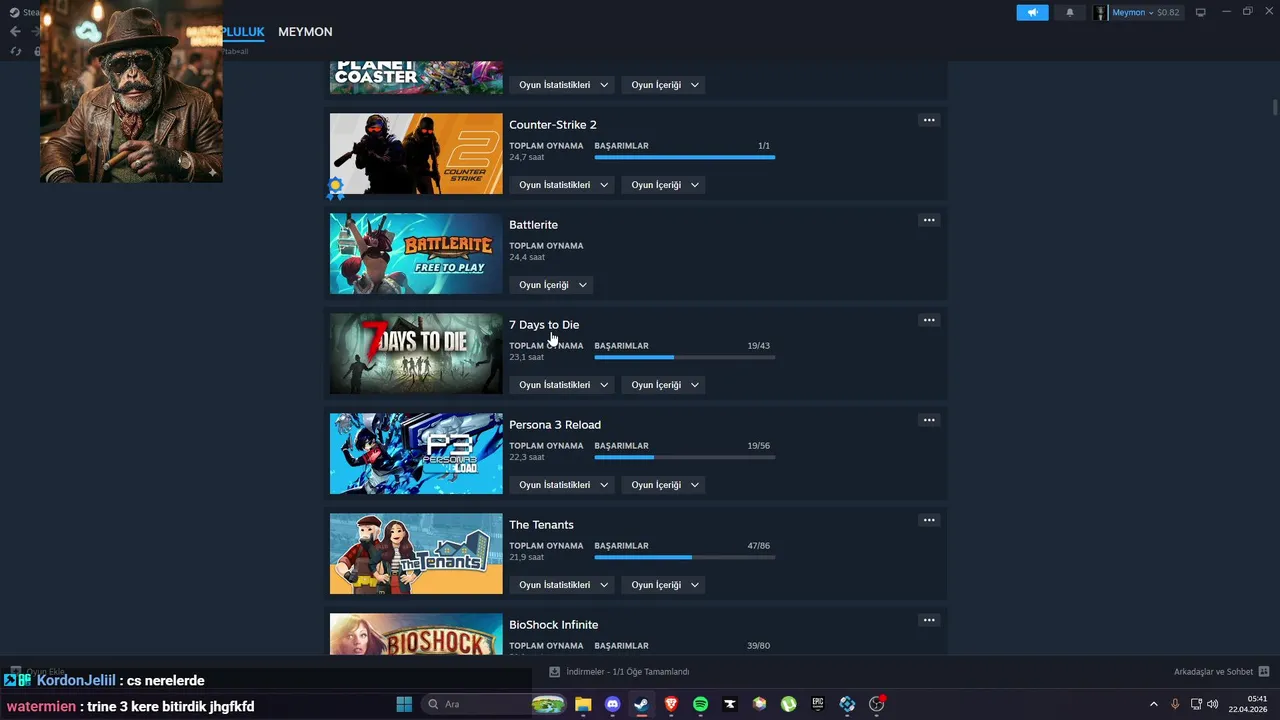Click the Counter-Strike 2 game thumbnail

pyautogui.click(x=416, y=153)
